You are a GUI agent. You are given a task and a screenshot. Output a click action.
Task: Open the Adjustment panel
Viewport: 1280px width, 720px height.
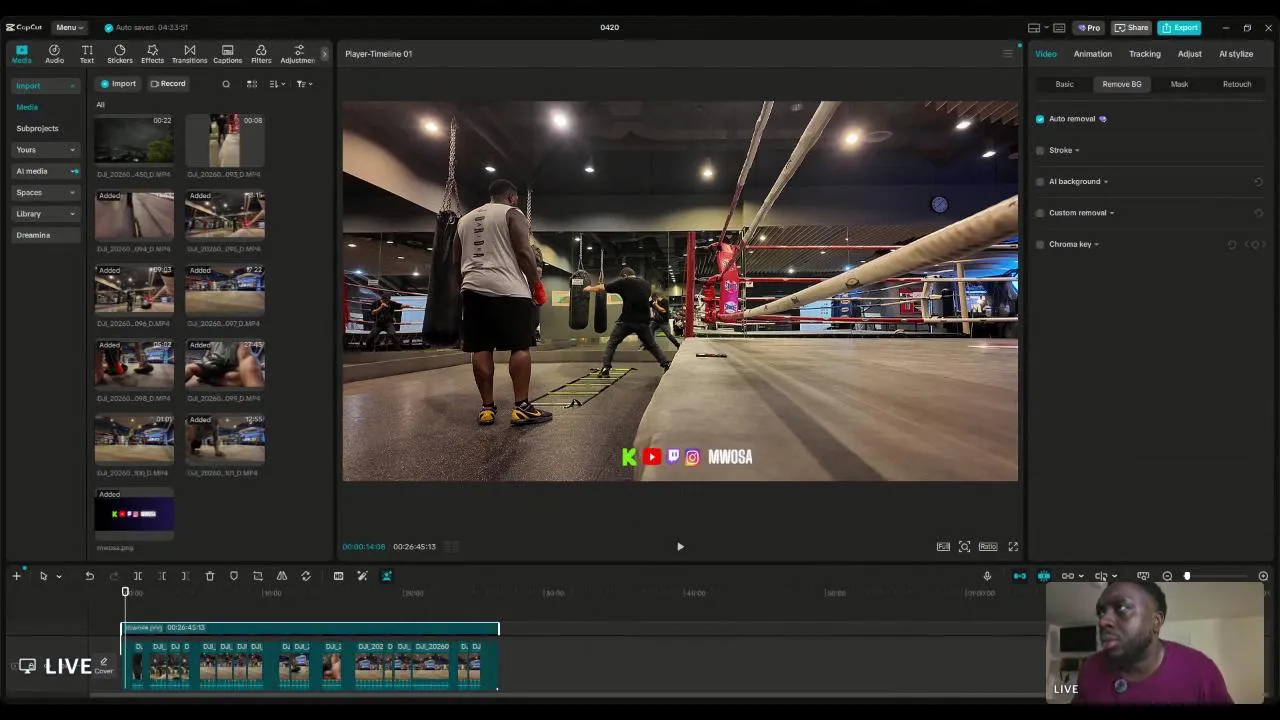[x=298, y=54]
